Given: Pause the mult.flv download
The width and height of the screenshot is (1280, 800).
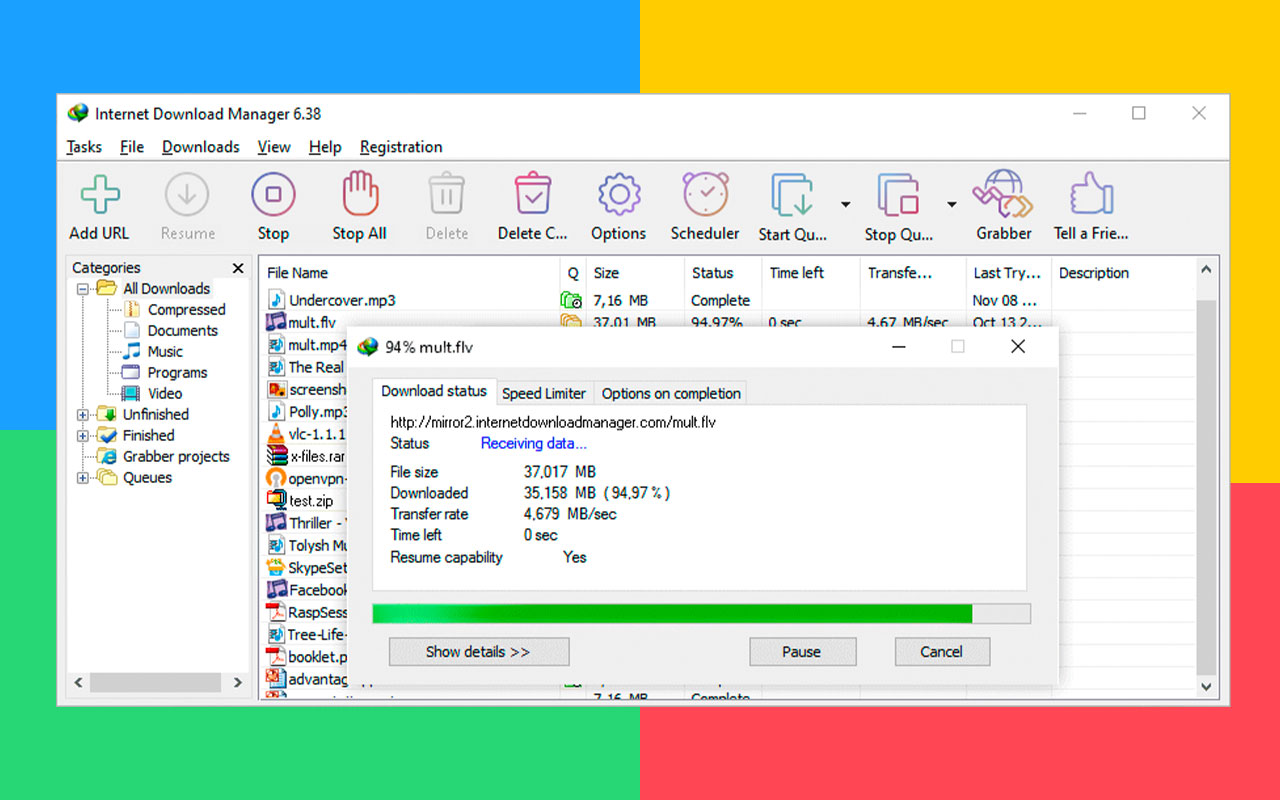Looking at the screenshot, I should pos(802,652).
